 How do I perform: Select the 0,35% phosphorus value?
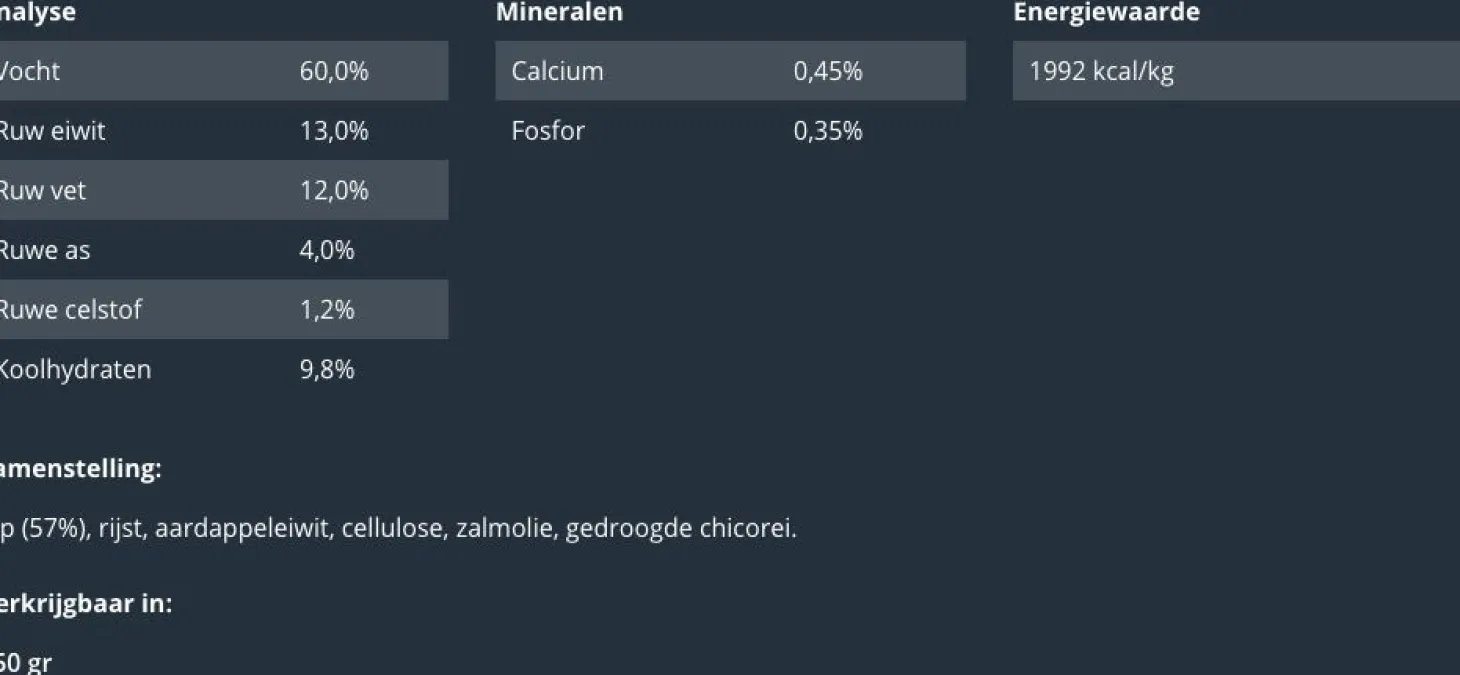[x=828, y=131]
